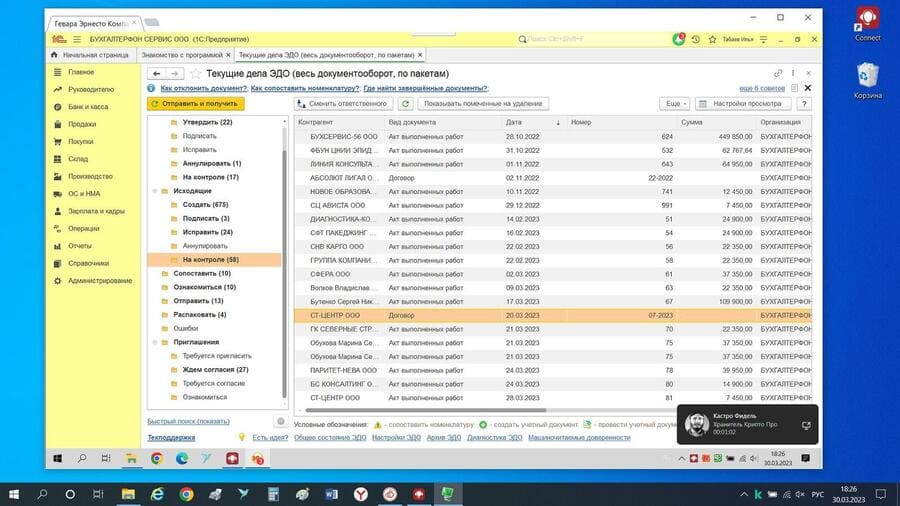Select Создать (675) folder in tree
900x506 pixels.
[205, 205]
